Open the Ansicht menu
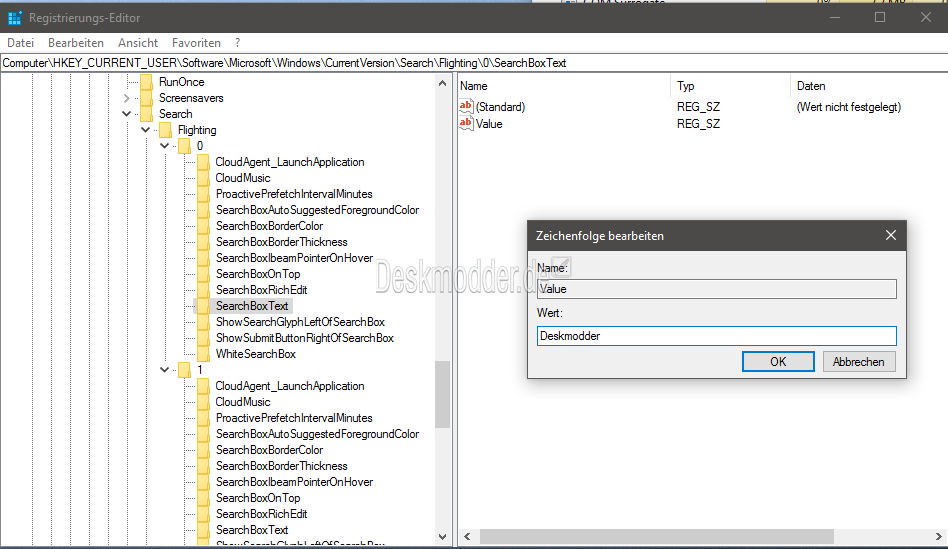 point(138,43)
